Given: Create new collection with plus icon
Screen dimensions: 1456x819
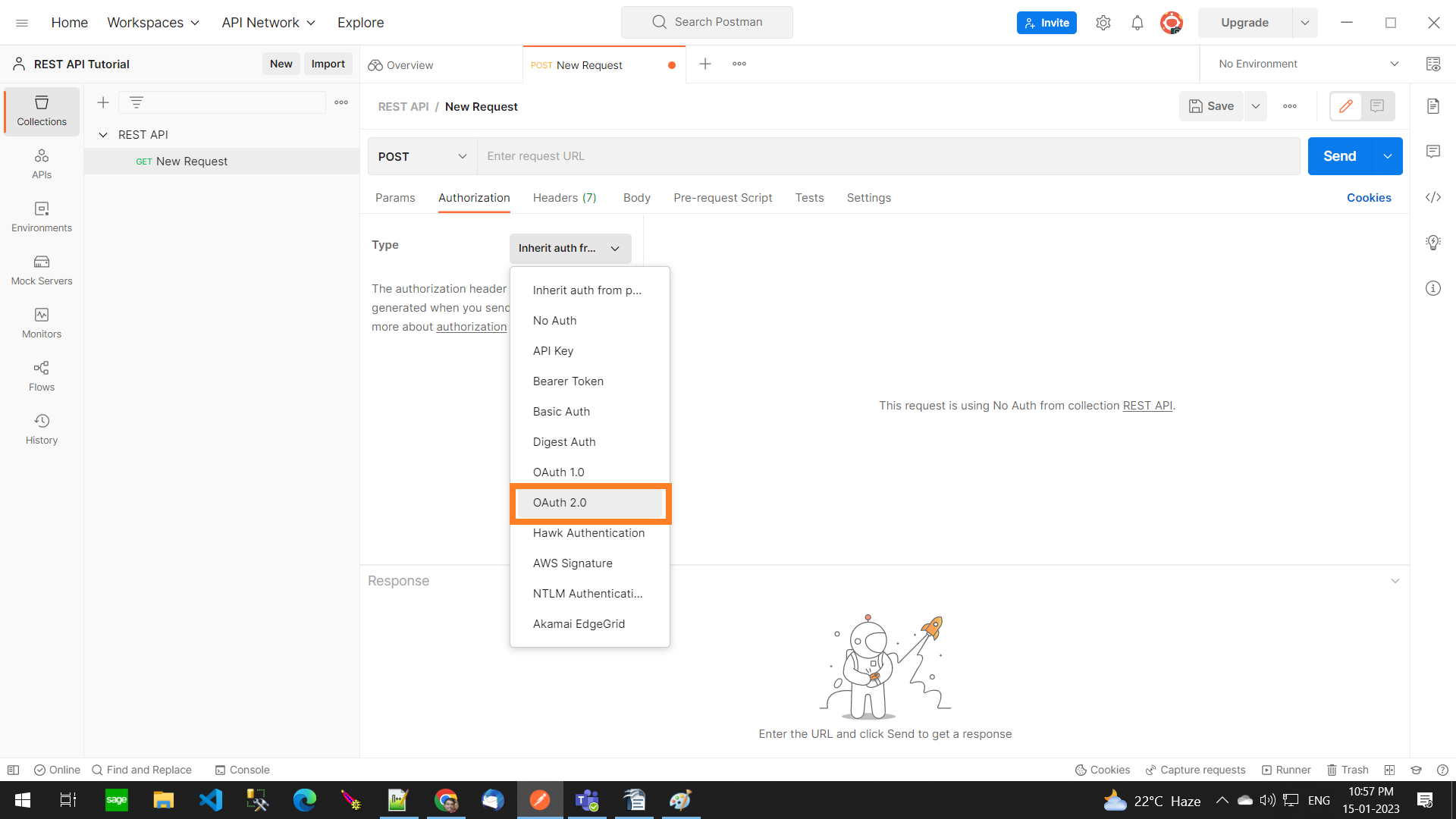Looking at the screenshot, I should pos(103,102).
